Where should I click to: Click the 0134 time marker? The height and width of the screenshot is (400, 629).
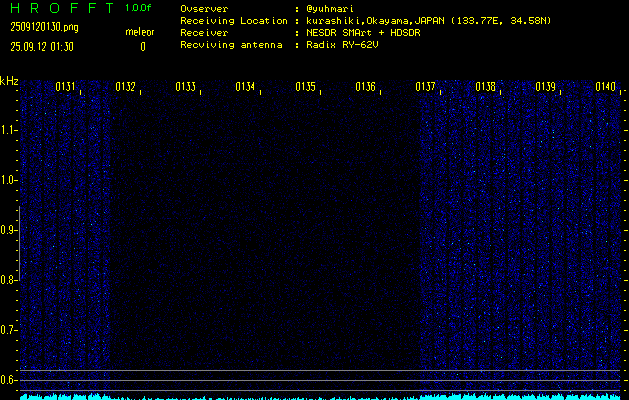click(x=245, y=87)
